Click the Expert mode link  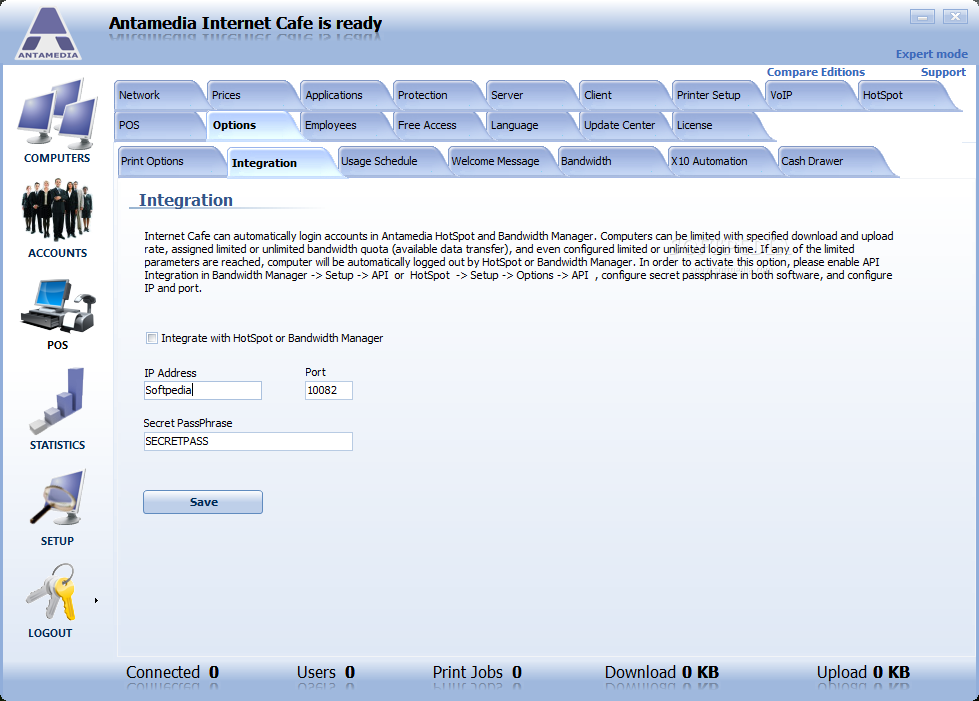(x=932, y=54)
